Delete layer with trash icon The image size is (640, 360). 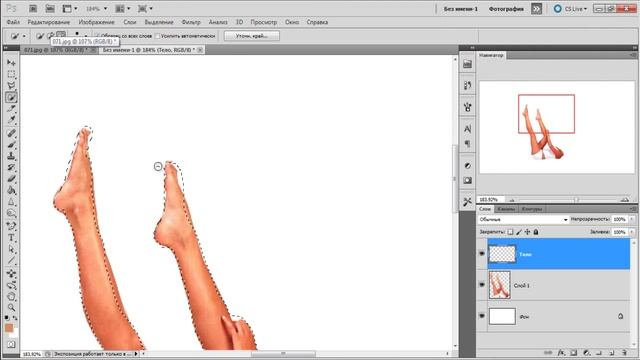pyautogui.click(x=624, y=353)
